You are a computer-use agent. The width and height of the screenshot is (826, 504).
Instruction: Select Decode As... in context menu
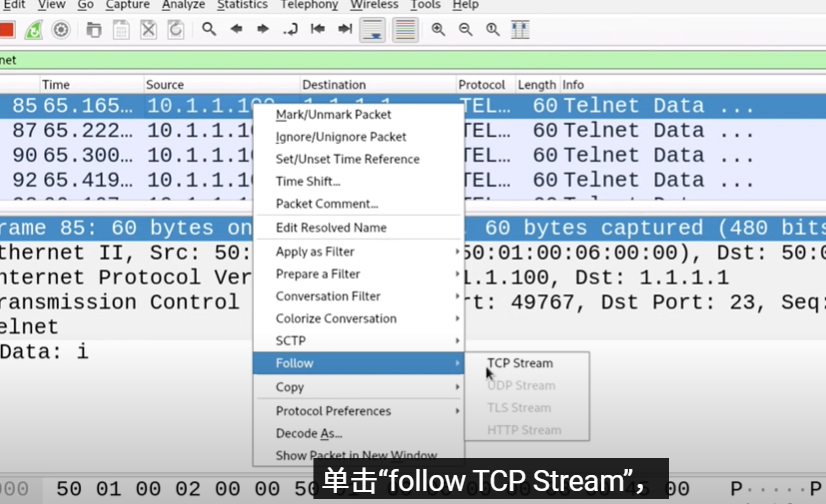pyautogui.click(x=309, y=433)
